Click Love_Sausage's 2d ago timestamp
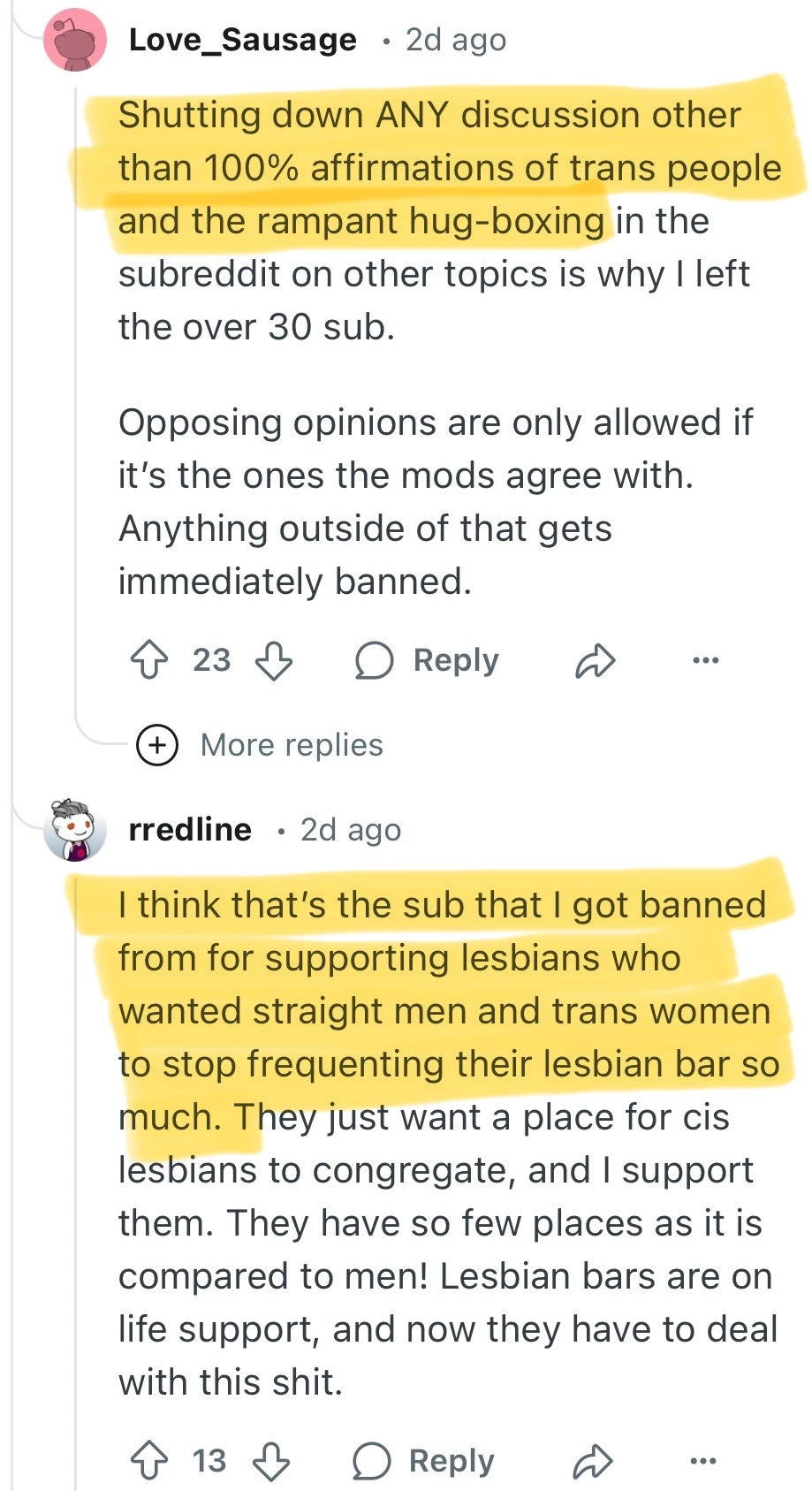The width and height of the screenshot is (812, 1491). click(x=456, y=40)
